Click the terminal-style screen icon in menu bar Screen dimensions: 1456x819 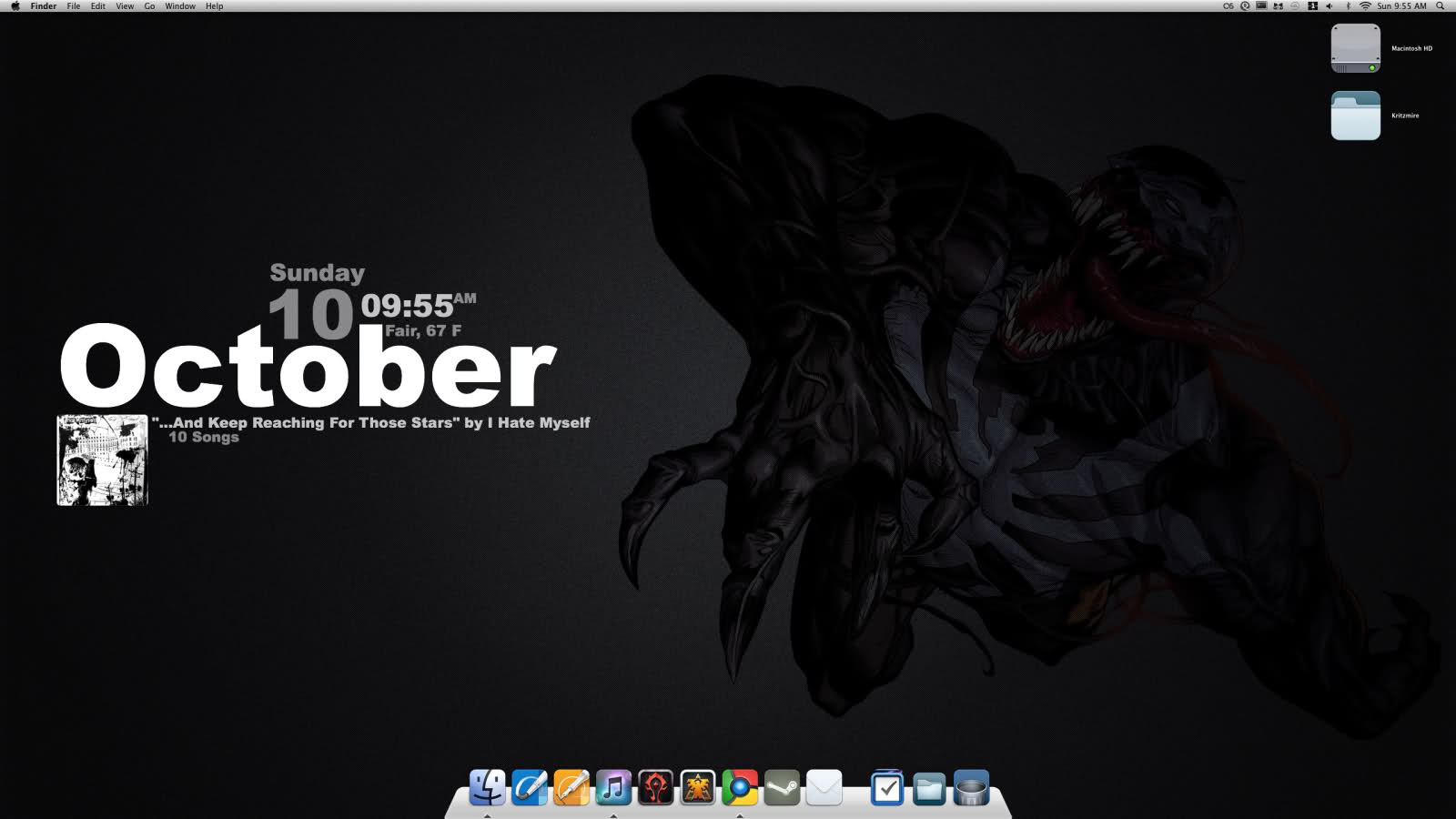(x=1261, y=6)
